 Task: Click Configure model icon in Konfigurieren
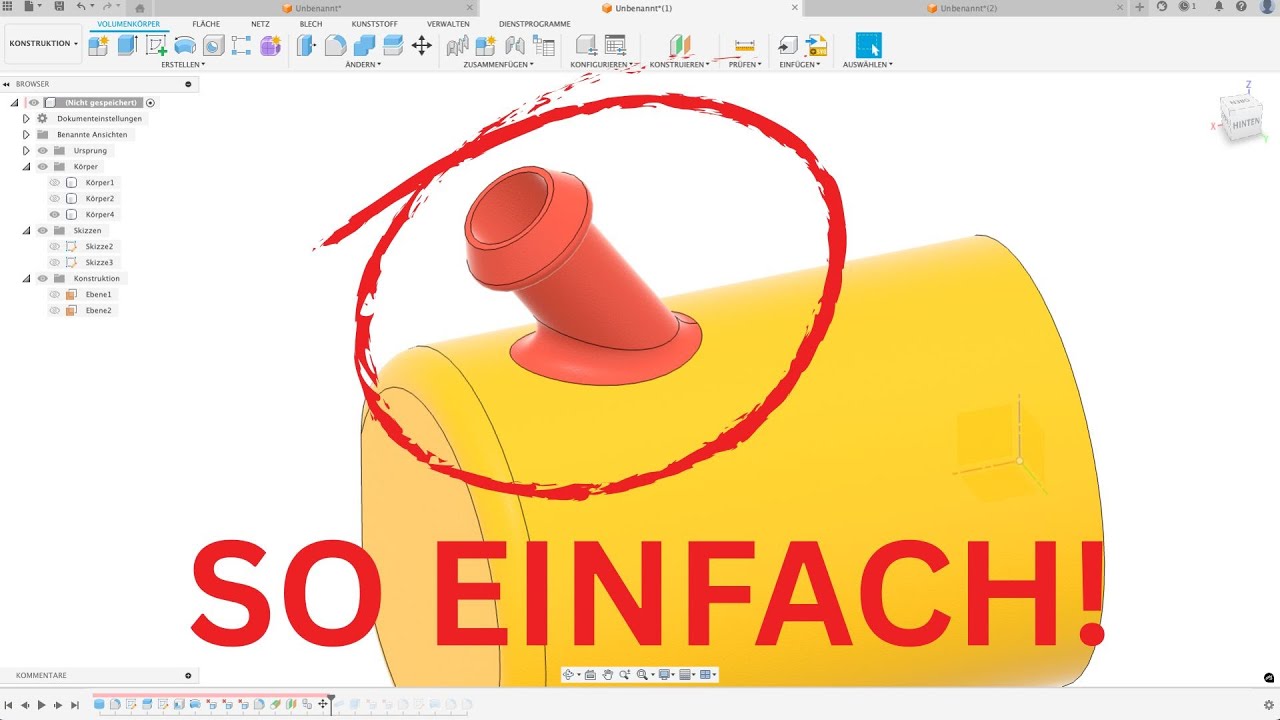(587, 45)
